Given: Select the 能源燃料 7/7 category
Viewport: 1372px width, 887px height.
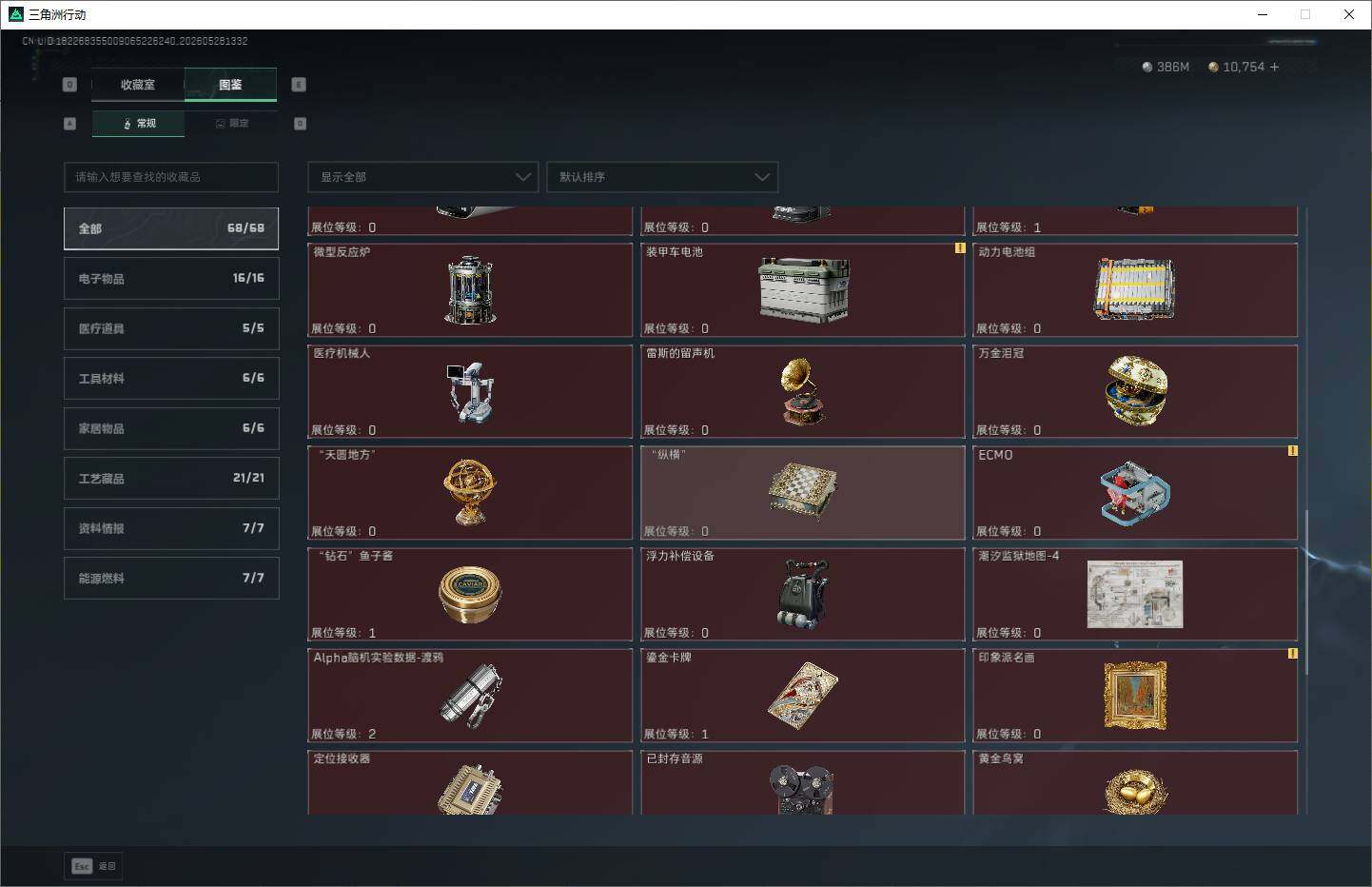Looking at the screenshot, I should pyautogui.click(x=171, y=578).
